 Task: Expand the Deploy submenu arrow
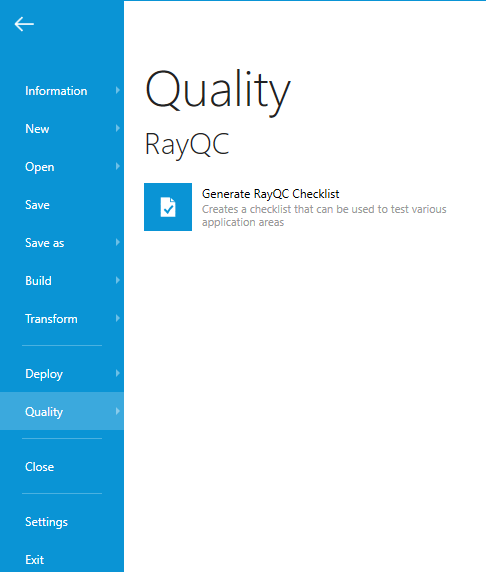(117, 373)
